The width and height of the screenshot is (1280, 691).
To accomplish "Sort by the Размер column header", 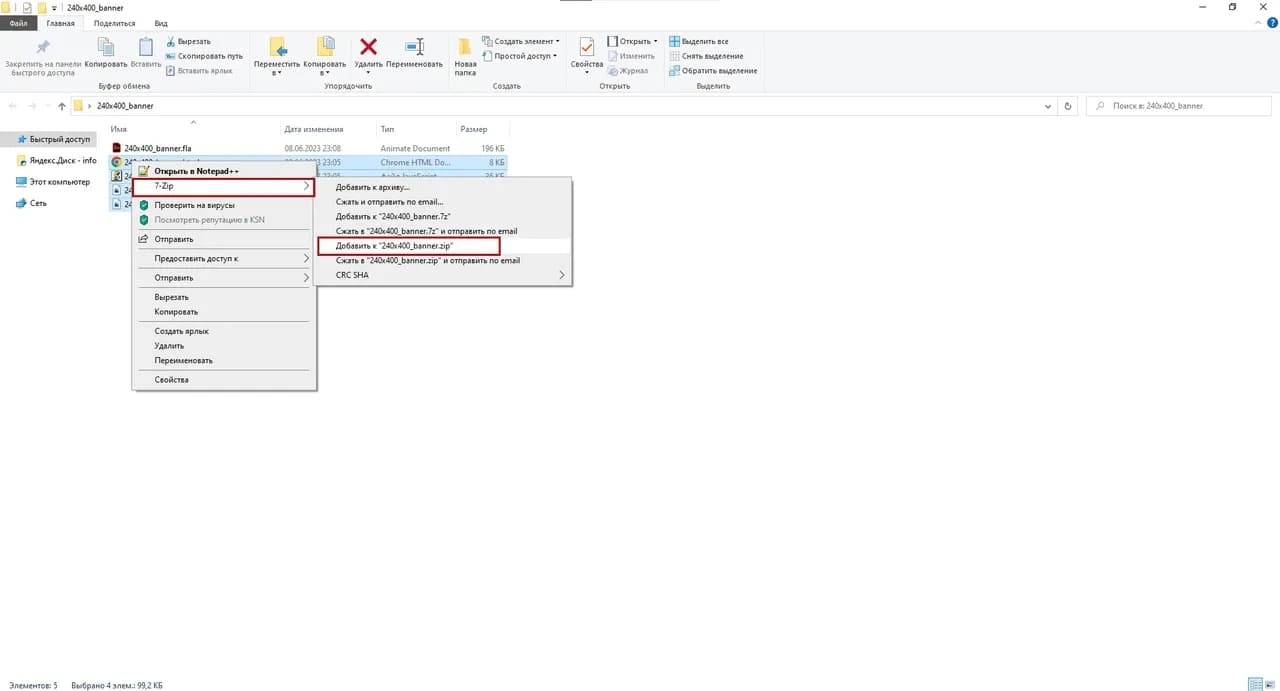I will [483, 129].
